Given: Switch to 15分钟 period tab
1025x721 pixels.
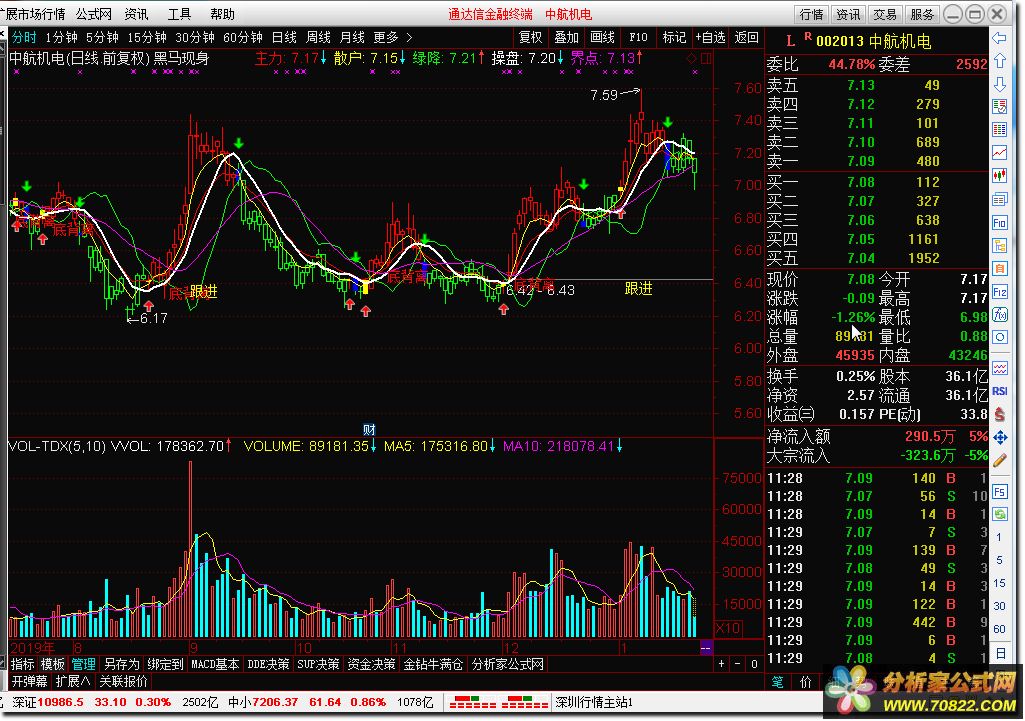Looking at the screenshot, I should pos(147,37).
